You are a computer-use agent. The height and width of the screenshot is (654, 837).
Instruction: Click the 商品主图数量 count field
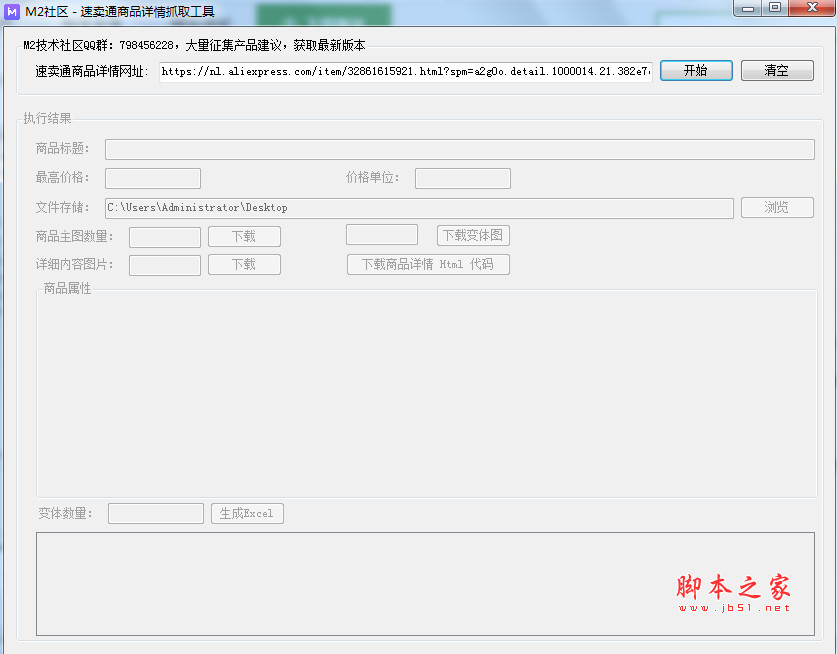[164, 236]
